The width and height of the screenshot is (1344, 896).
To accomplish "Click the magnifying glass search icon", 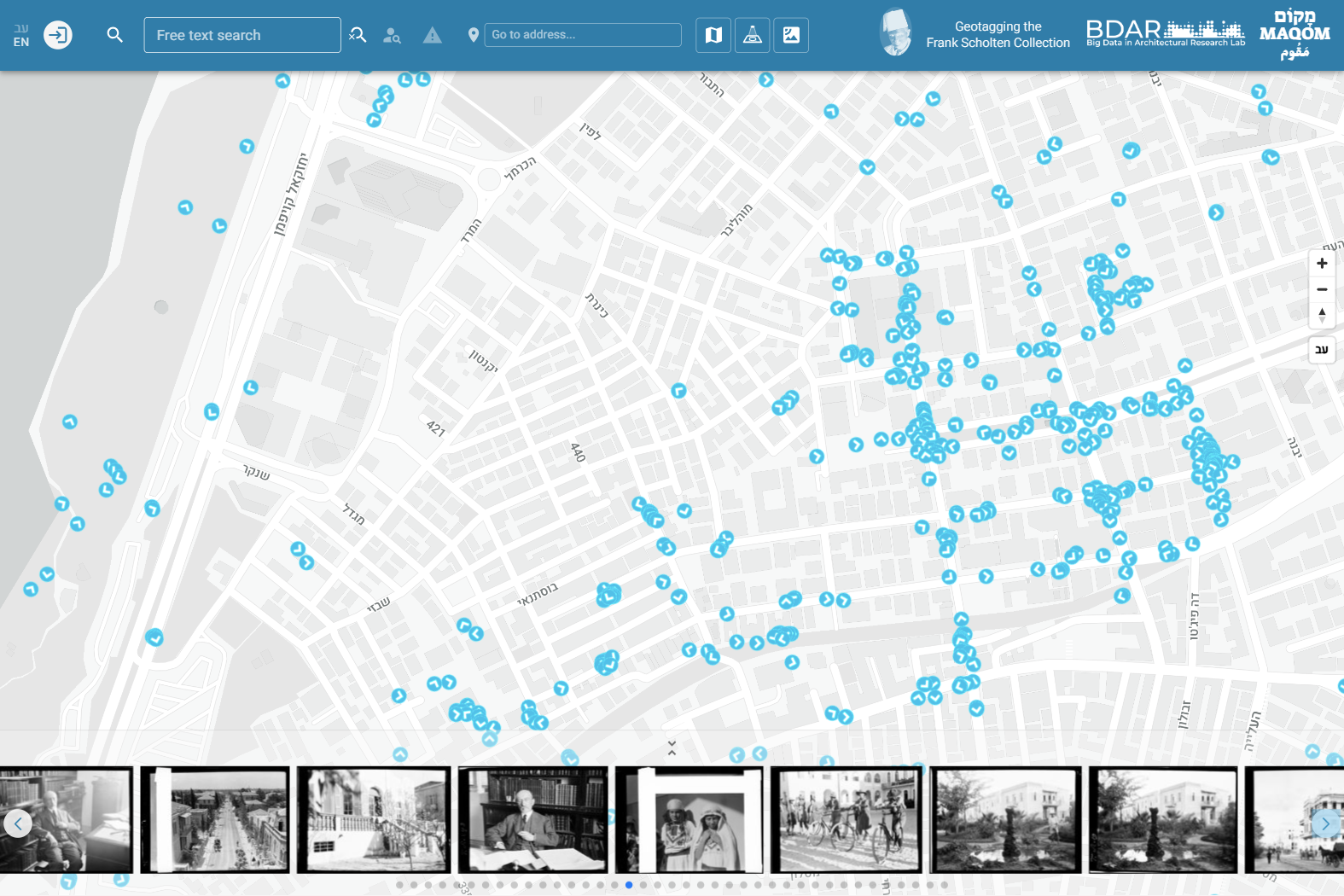I will point(114,35).
